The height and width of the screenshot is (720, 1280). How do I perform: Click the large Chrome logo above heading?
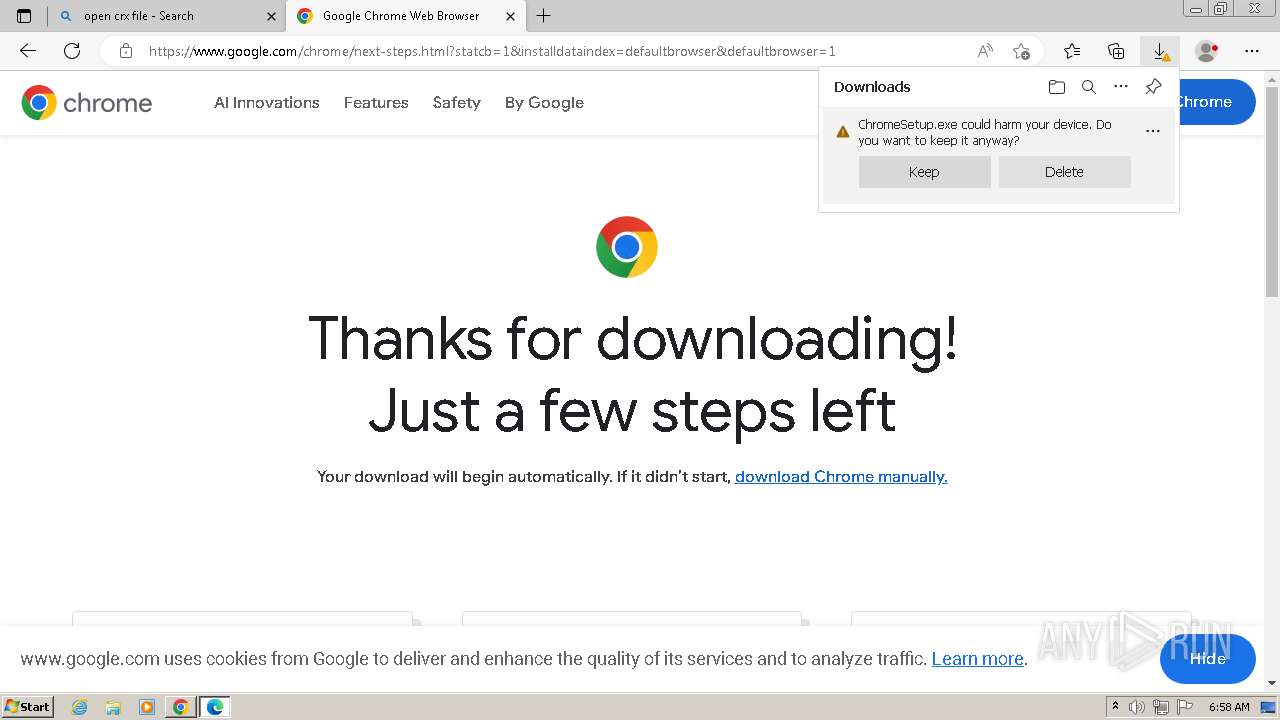(x=627, y=247)
